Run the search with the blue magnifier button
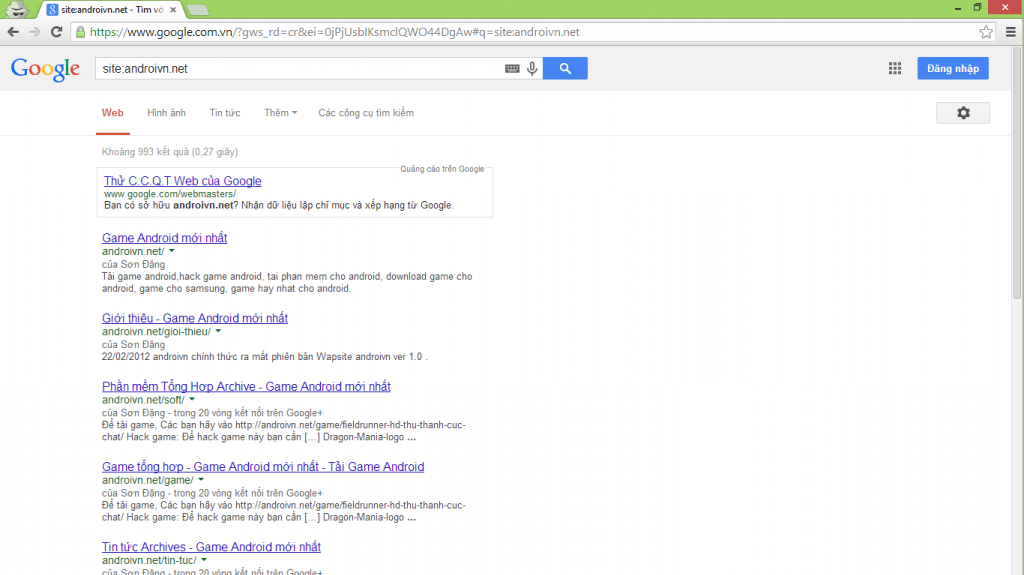 565,69
